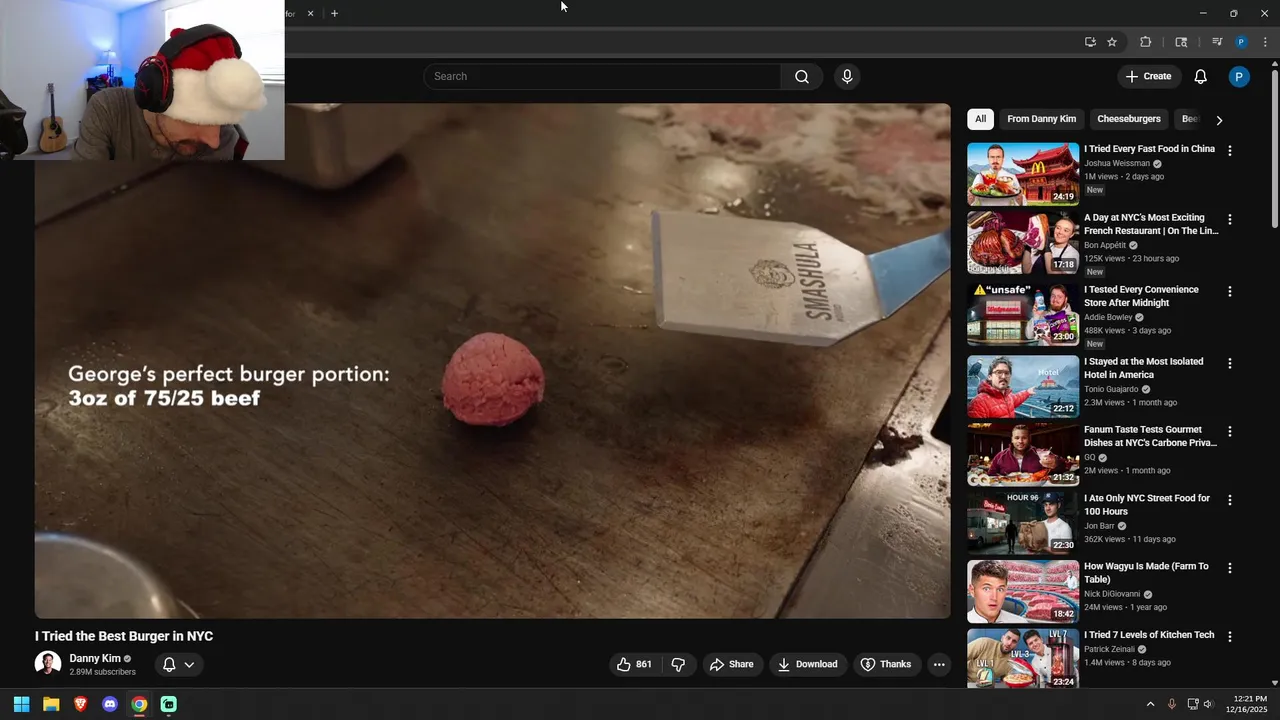The image size is (1280, 720).
Task: Click Chrome icon in the taskbar
Action: coord(139,704)
